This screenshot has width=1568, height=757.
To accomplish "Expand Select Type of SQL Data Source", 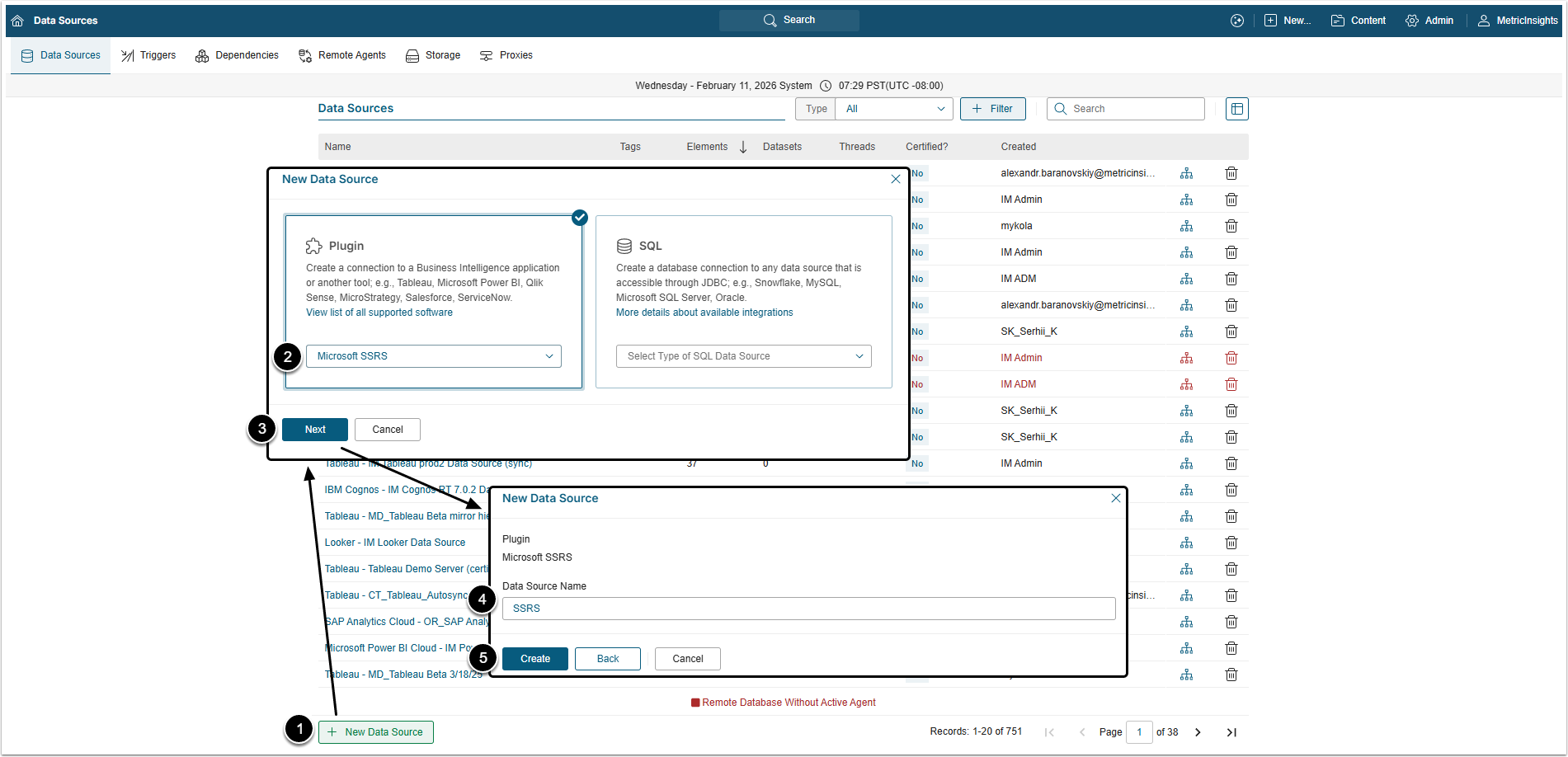I will (743, 356).
